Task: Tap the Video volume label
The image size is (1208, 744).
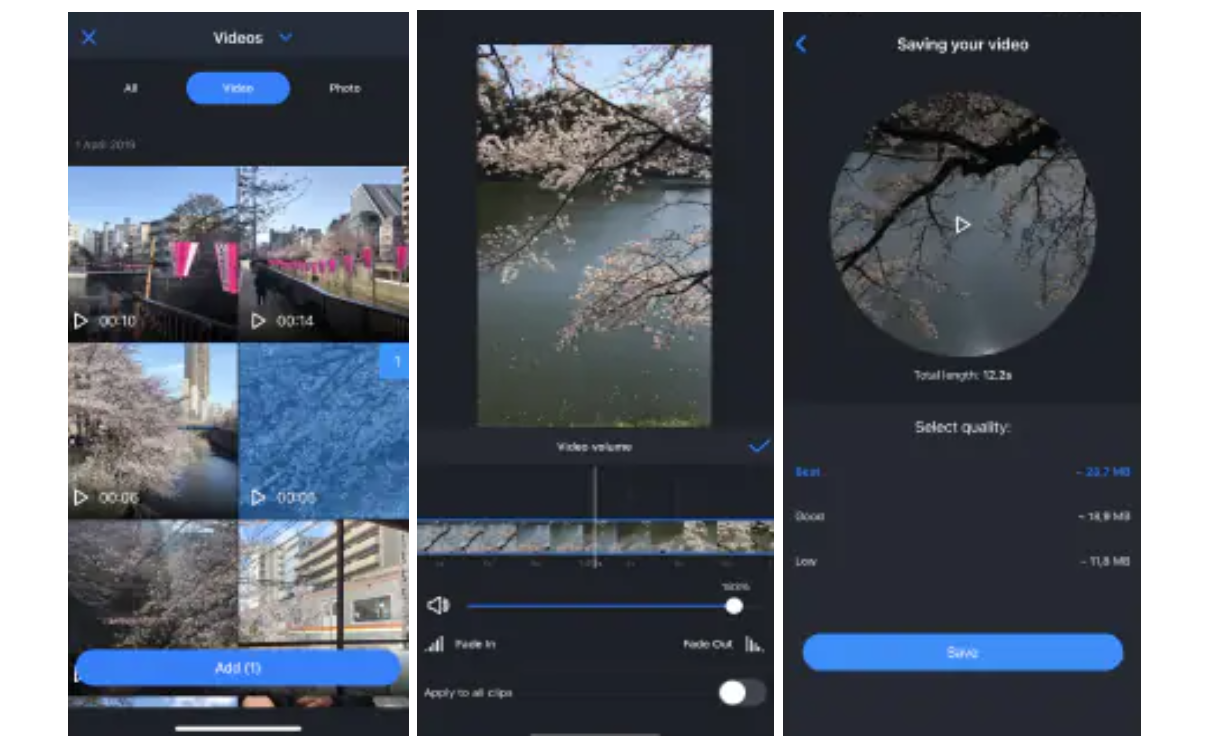Action: coord(594,446)
